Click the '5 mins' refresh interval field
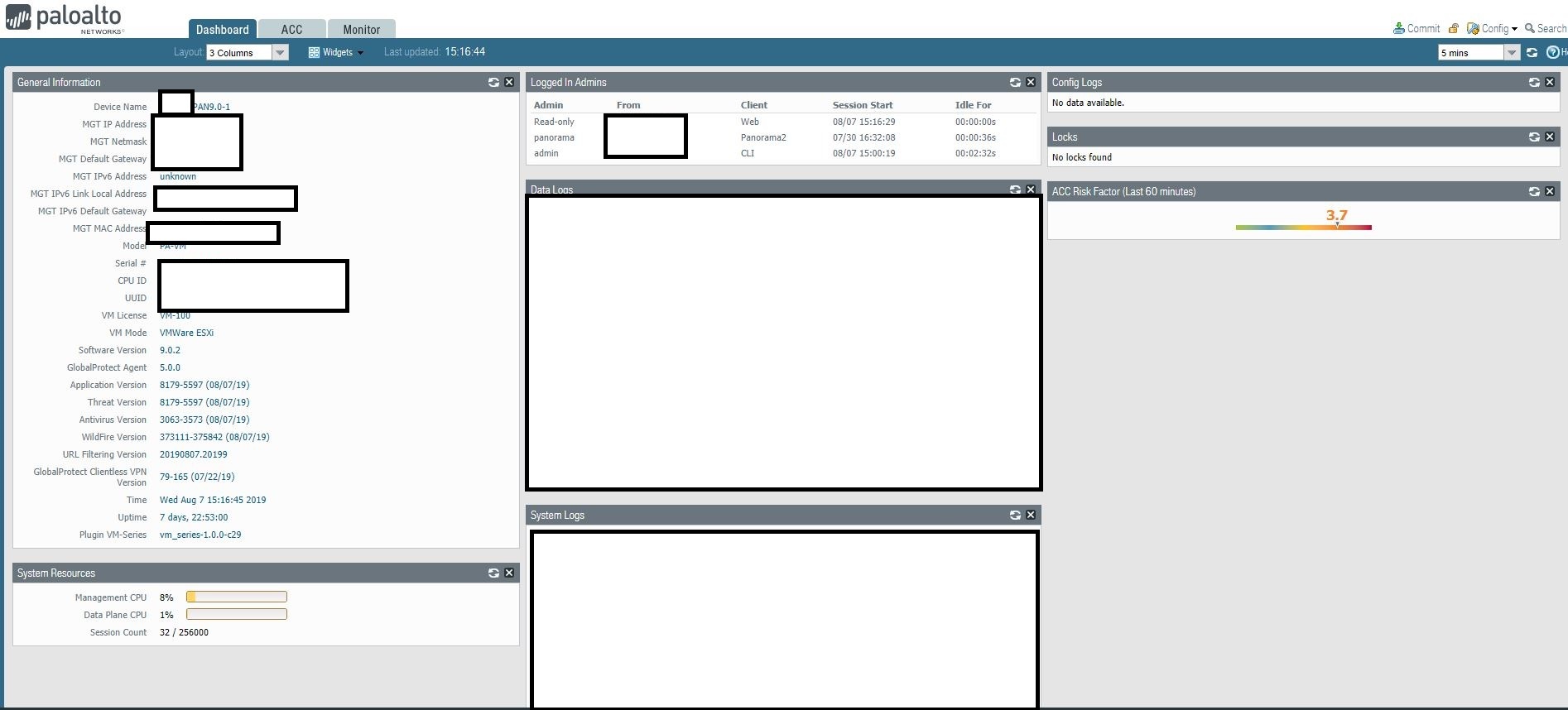1568x710 pixels. click(x=1471, y=53)
